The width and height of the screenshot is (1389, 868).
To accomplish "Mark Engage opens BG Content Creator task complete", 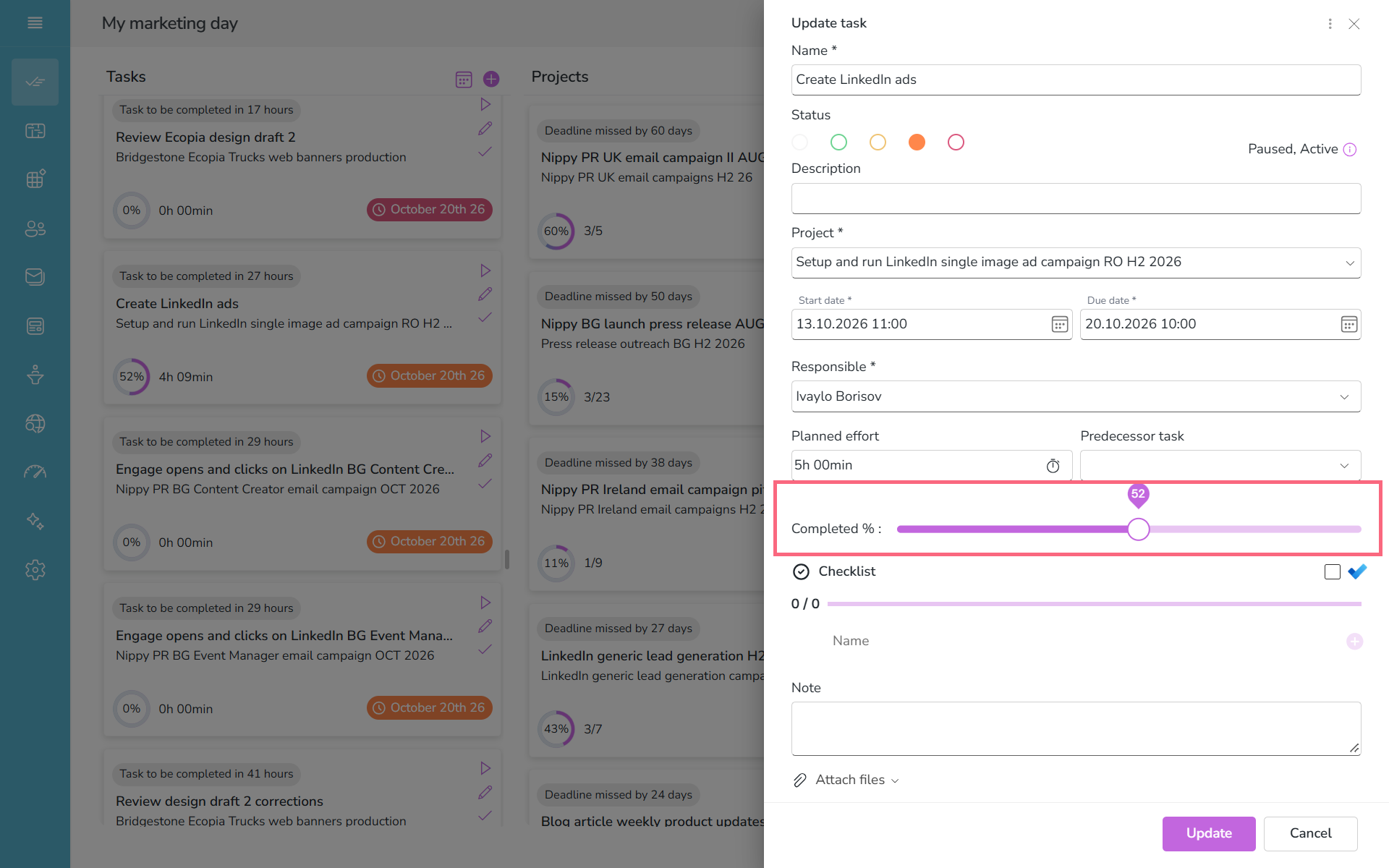I will coord(485,484).
